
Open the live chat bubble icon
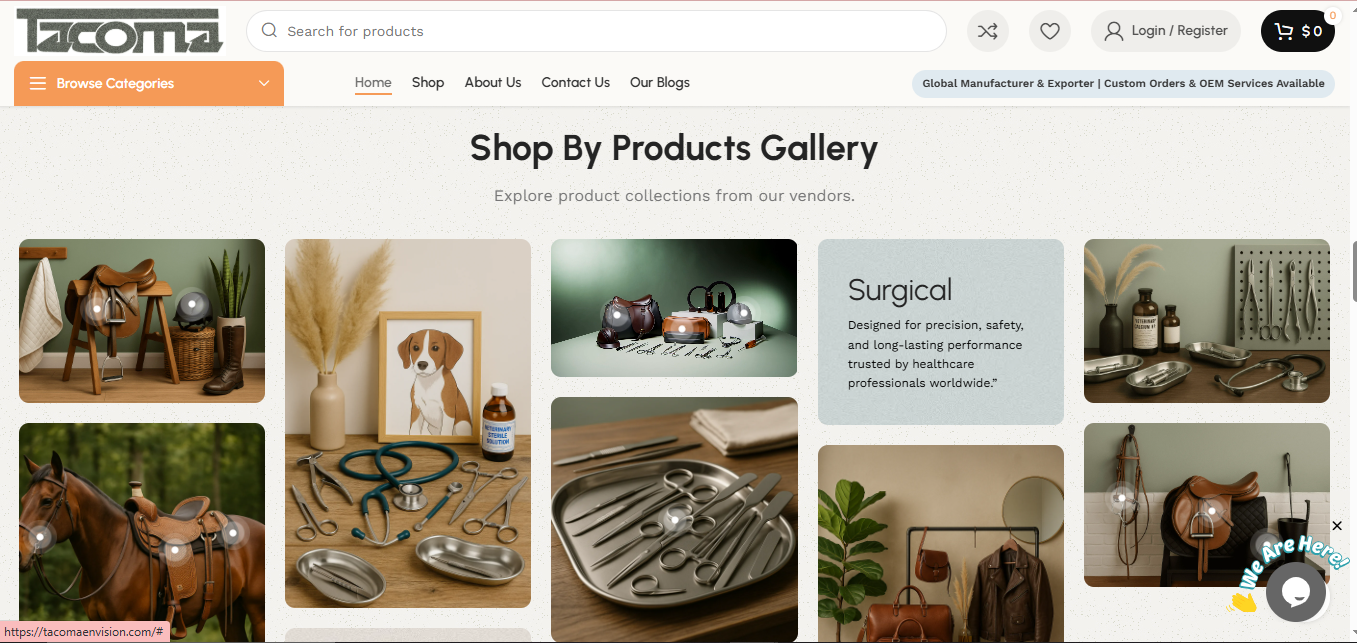[x=1296, y=593]
